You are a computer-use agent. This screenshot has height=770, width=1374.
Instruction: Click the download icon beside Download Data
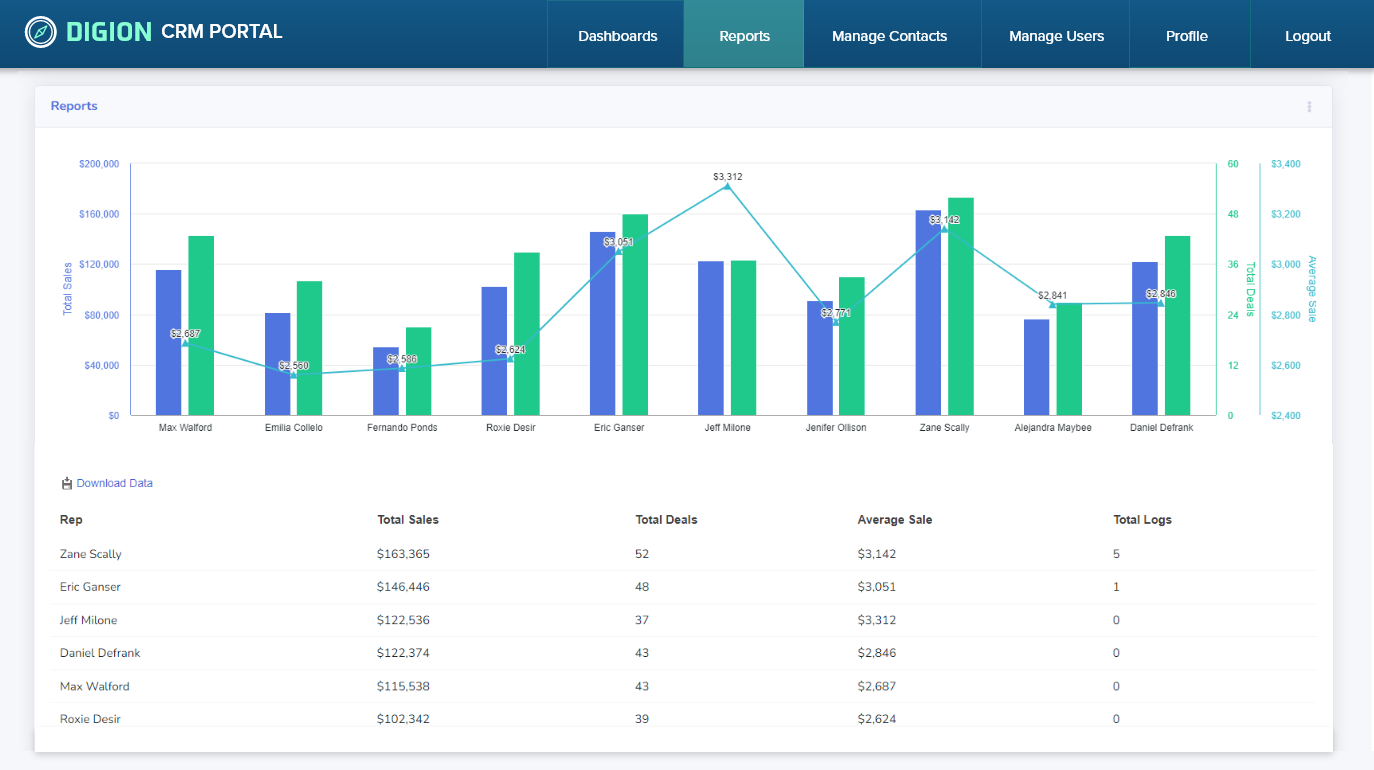click(66, 483)
